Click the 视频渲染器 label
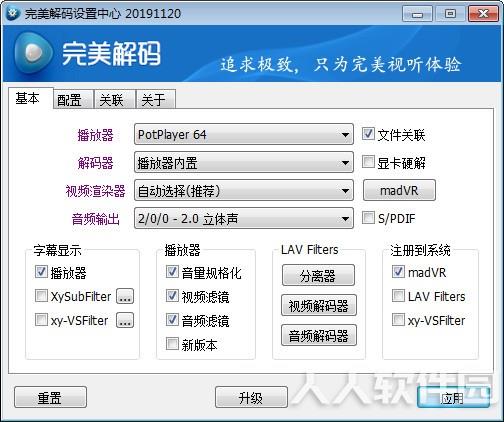This screenshot has width=504, height=422. click(x=95, y=191)
